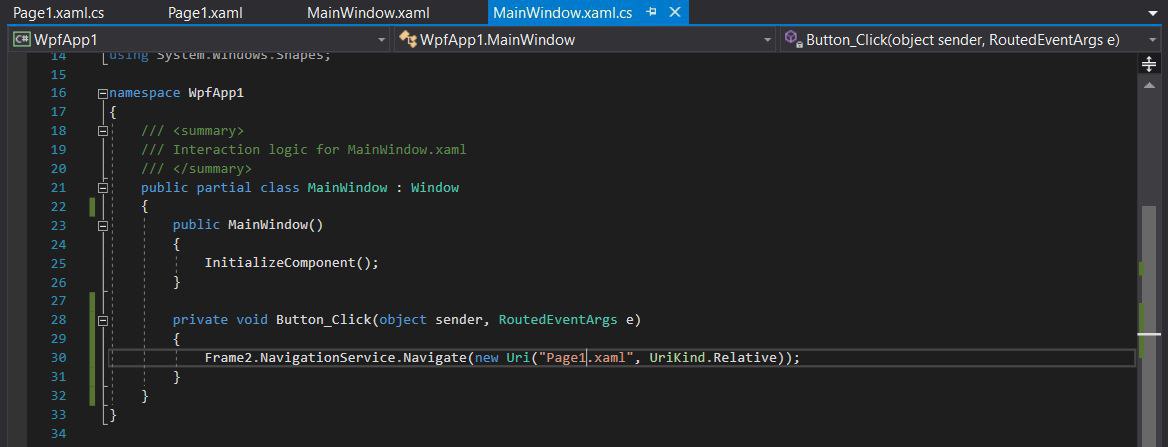
Task: Click the 'Interaction logic for MainWindow.xaml' comment
Action: tap(304, 150)
